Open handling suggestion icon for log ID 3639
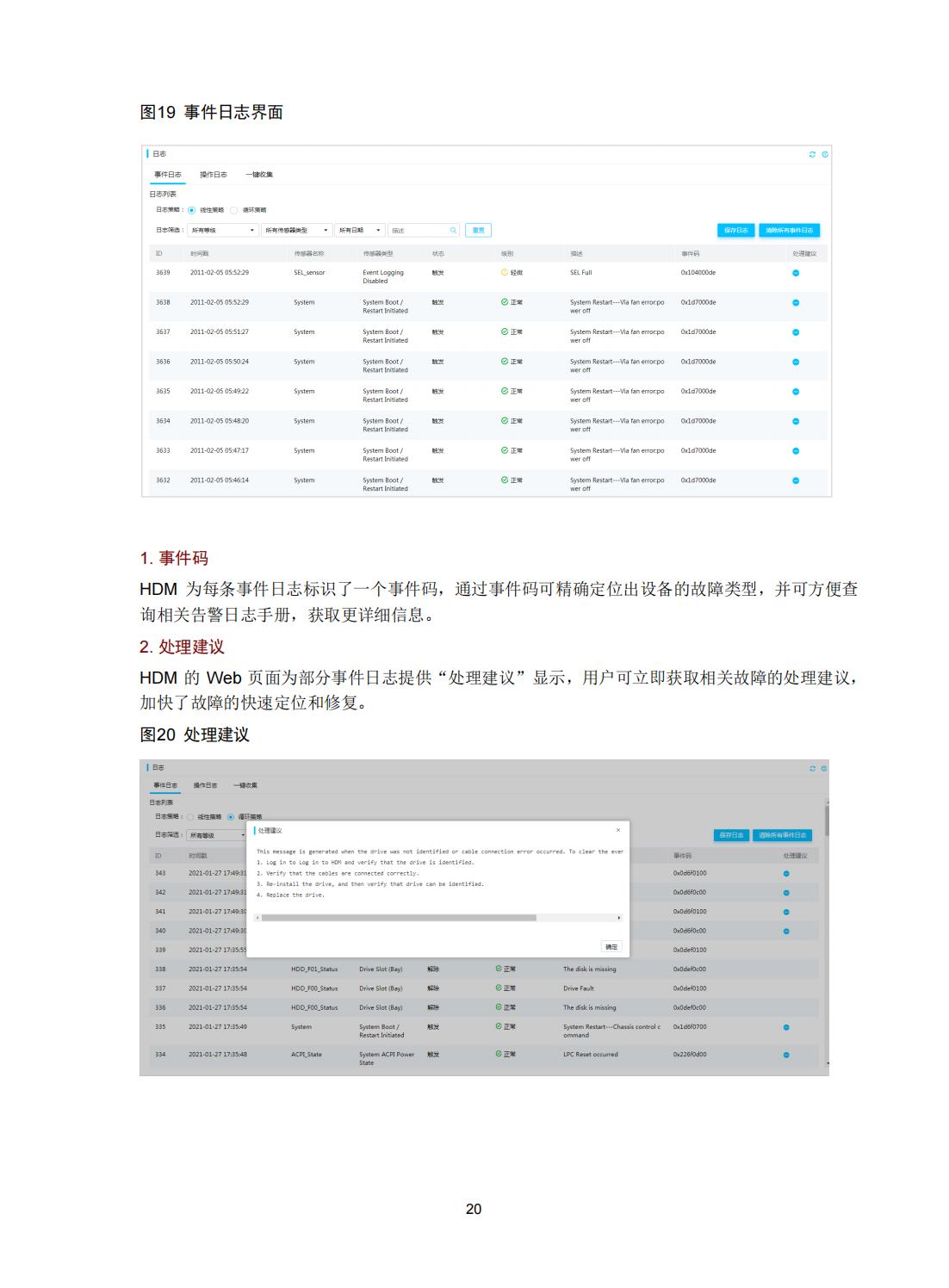This screenshot has width=949, height=1288. point(796,273)
